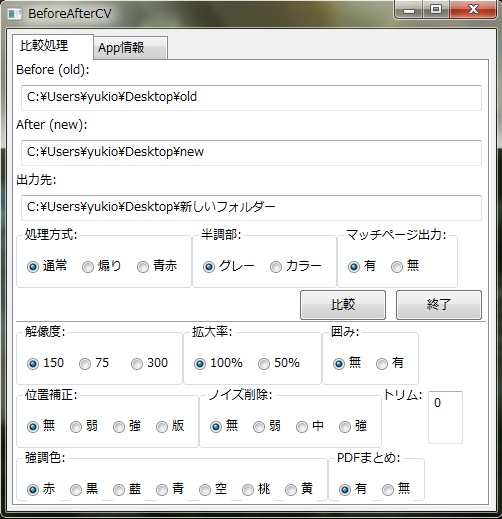The width and height of the screenshot is (502, 519).
Task: Click the 終了 button to exit
Action: coord(439,305)
